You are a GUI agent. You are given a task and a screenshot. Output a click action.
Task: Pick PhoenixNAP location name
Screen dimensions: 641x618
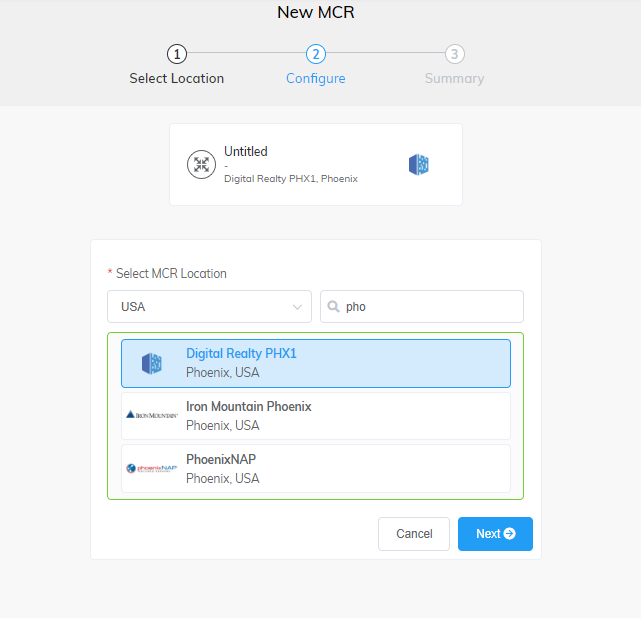point(221,459)
